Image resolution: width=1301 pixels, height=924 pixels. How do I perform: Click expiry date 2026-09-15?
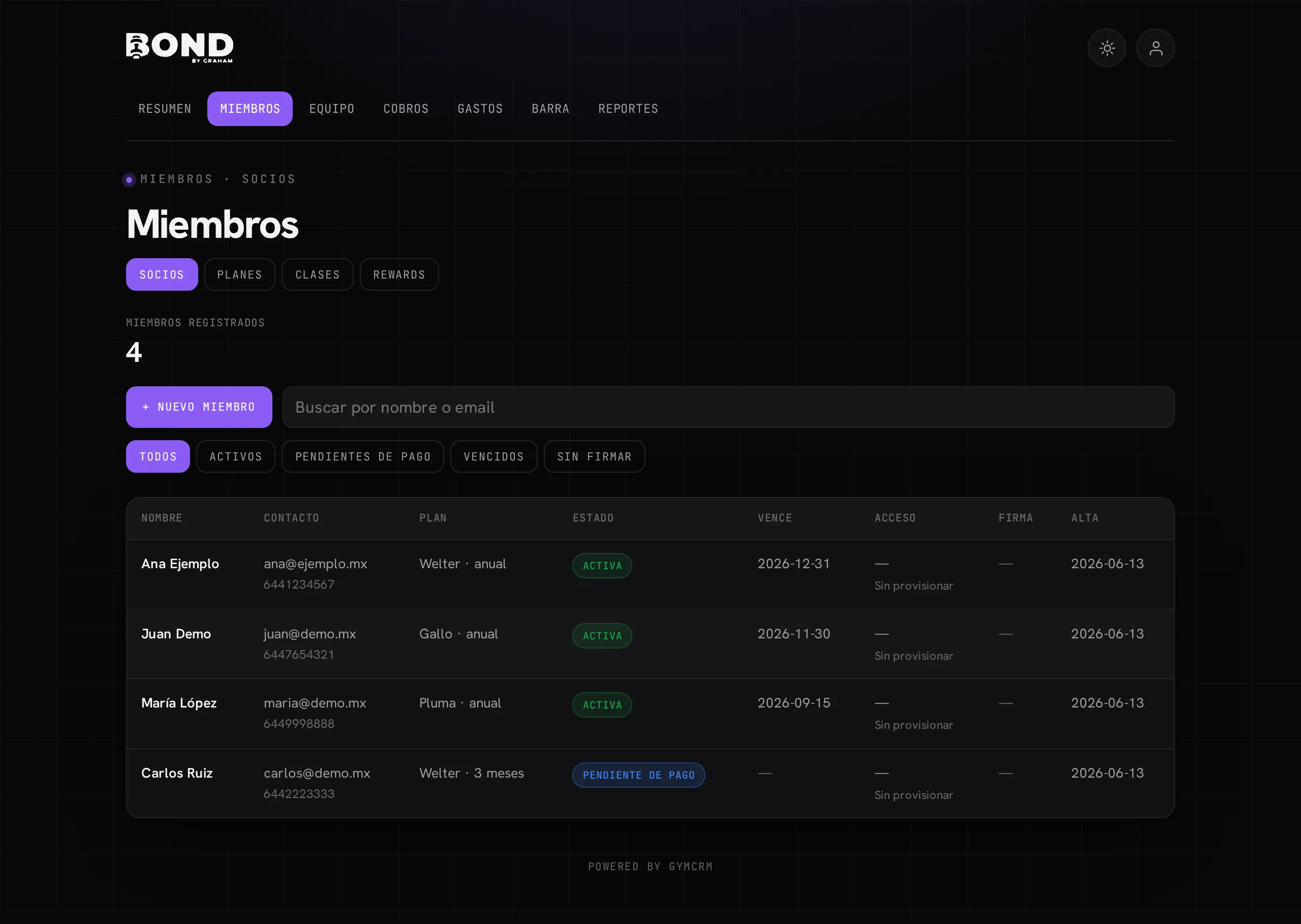[794, 704]
